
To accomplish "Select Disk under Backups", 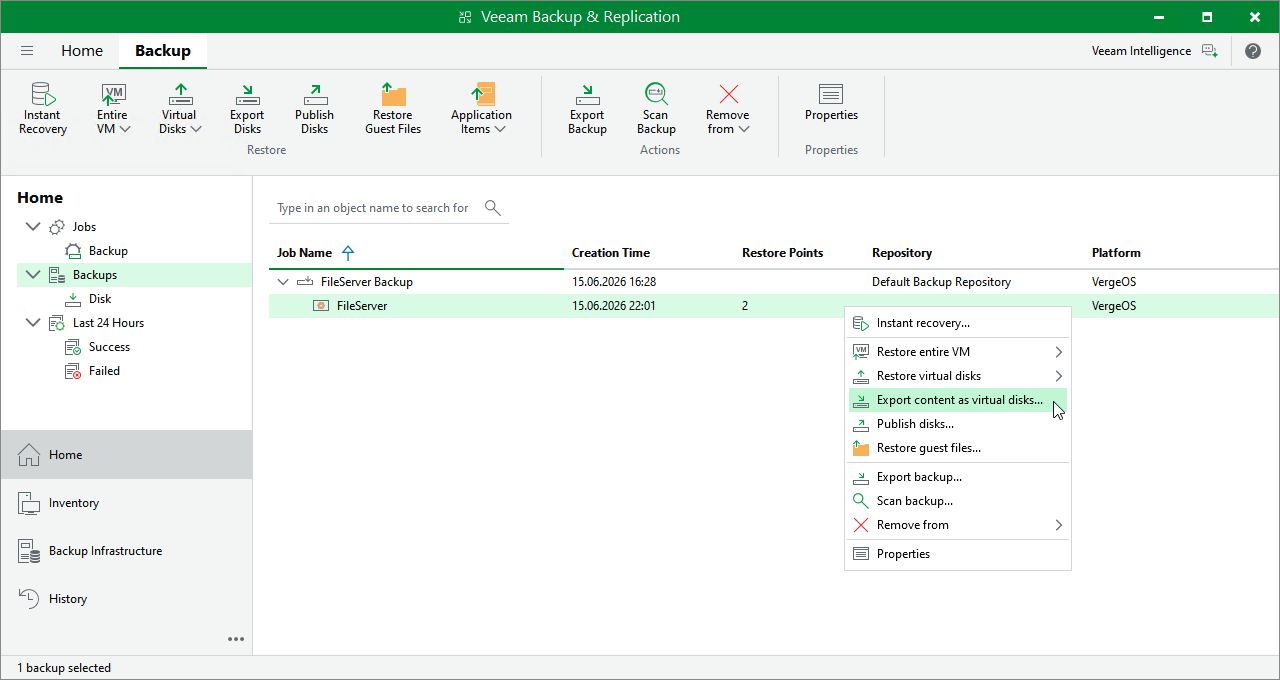I will [100, 299].
